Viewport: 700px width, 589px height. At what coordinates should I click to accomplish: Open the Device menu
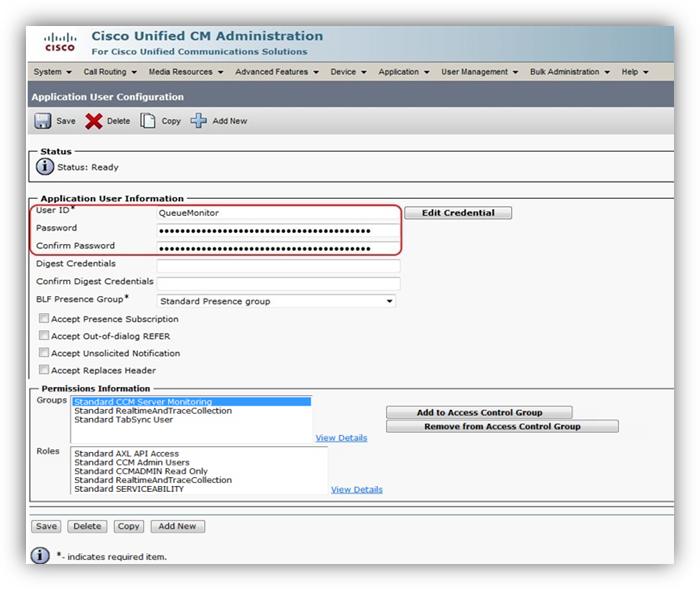[348, 72]
